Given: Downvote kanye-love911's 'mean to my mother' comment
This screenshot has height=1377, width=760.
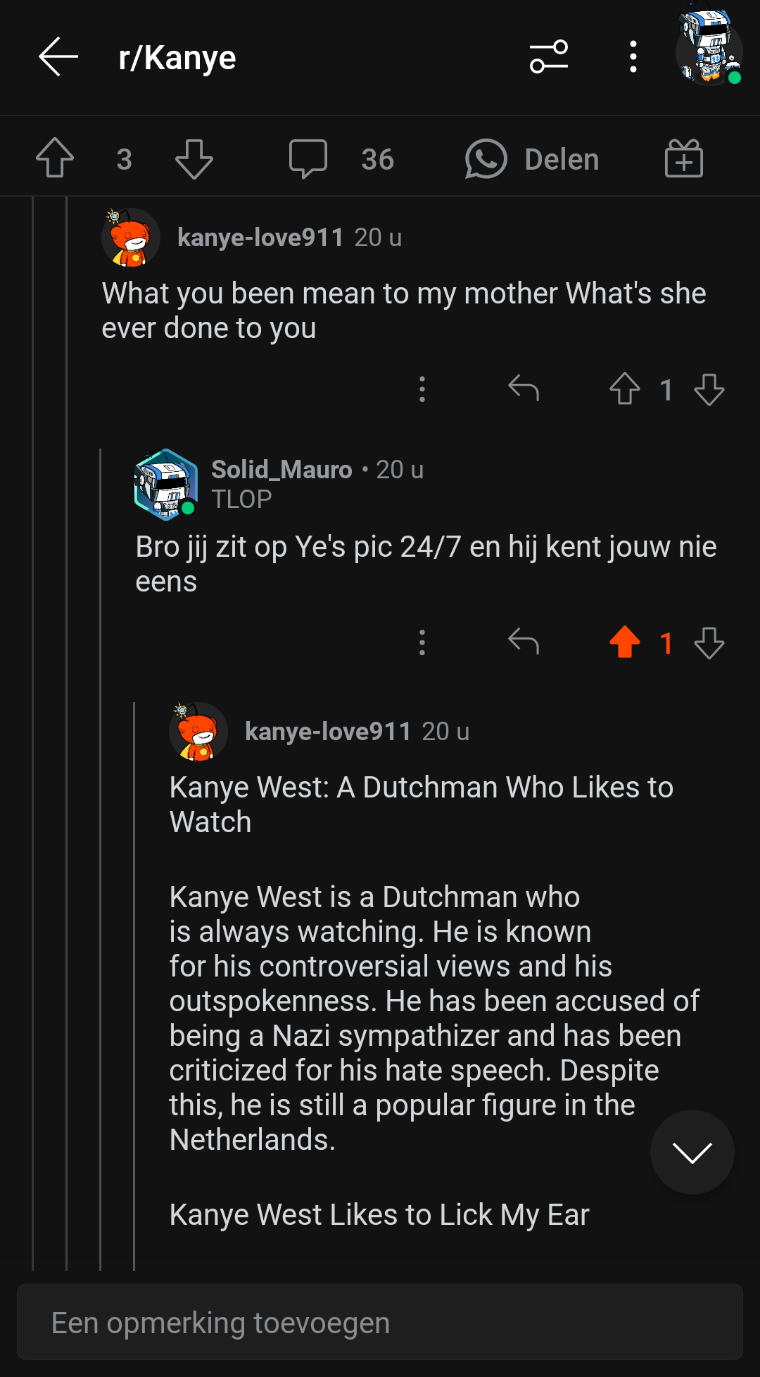Looking at the screenshot, I should click(x=709, y=389).
